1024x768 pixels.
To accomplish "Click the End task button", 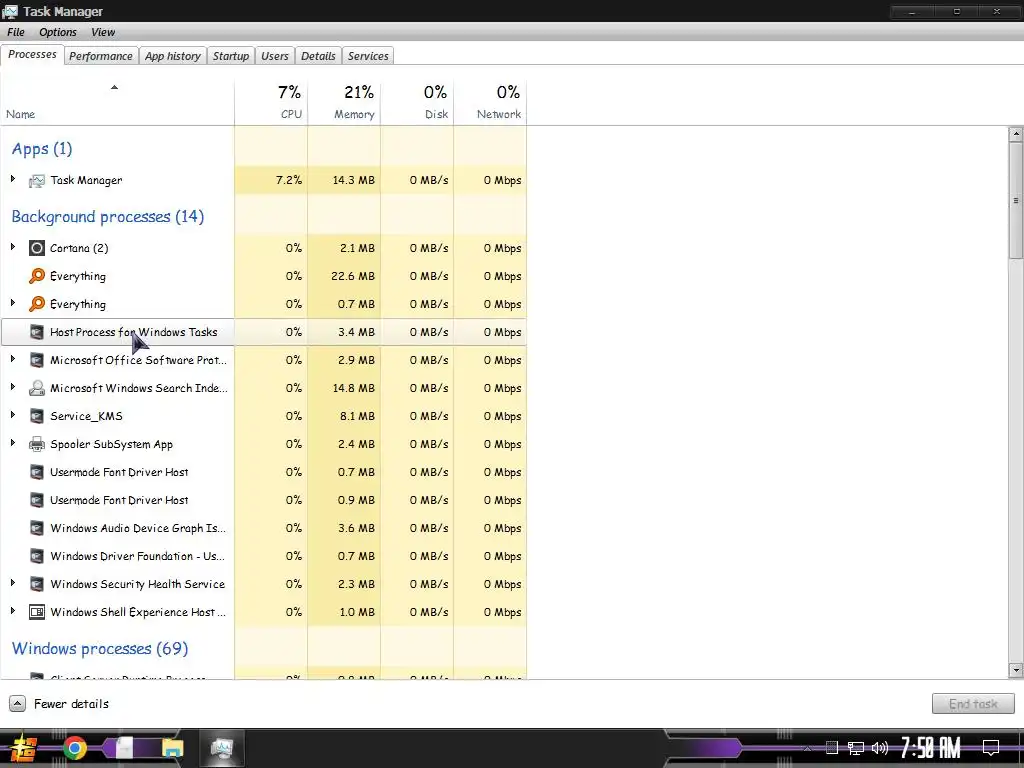I will click(973, 704).
